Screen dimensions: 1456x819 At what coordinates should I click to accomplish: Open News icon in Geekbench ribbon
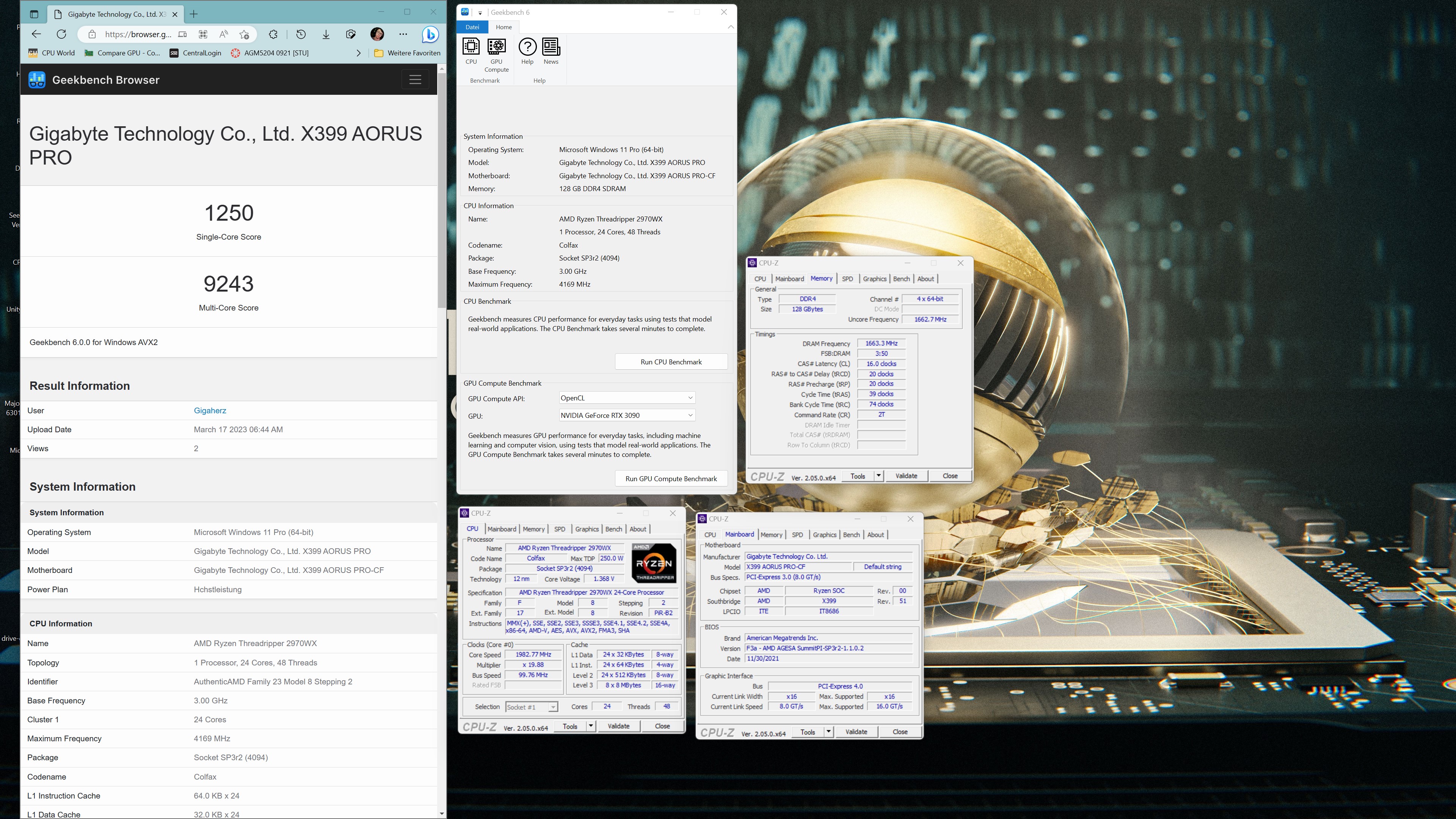(551, 51)
